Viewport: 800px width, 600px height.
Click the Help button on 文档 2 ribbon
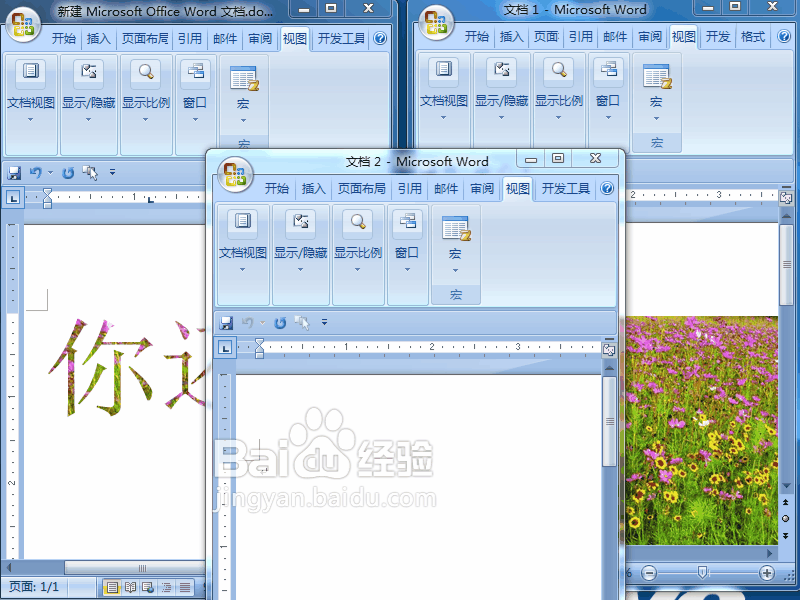click(607, 188)
